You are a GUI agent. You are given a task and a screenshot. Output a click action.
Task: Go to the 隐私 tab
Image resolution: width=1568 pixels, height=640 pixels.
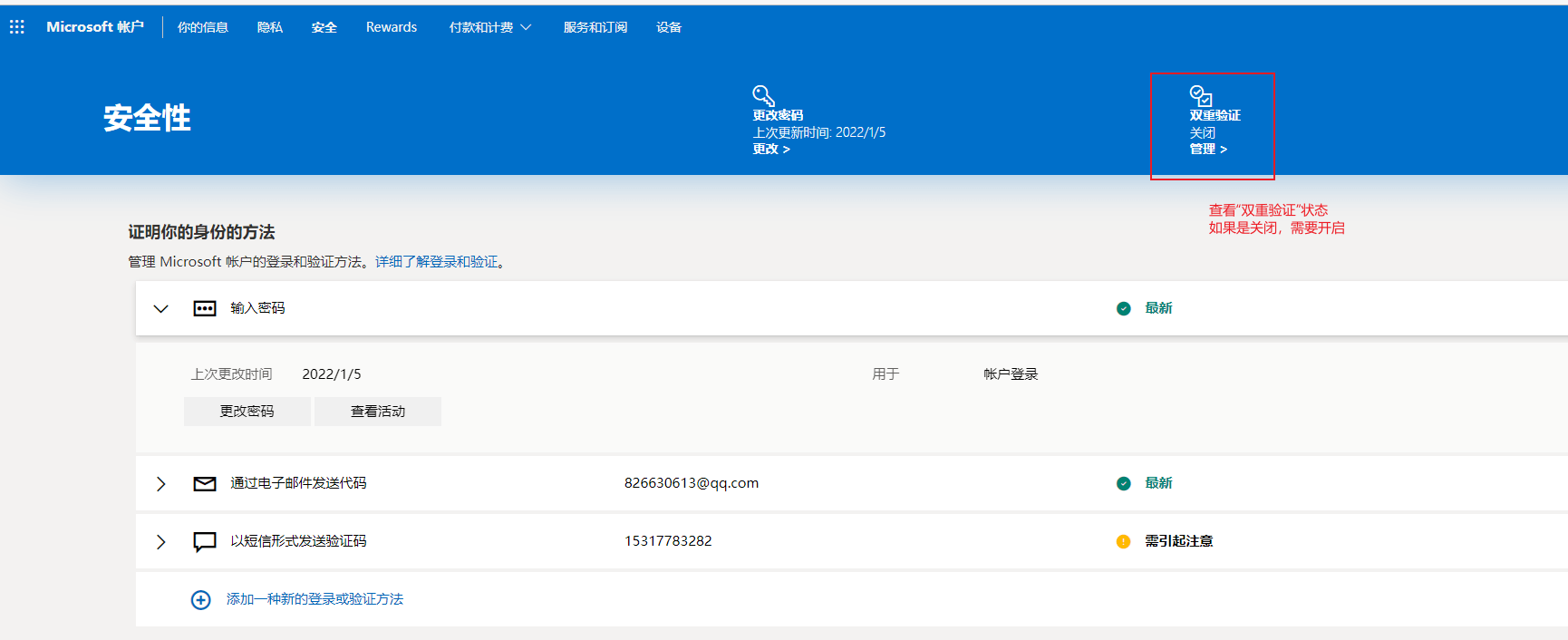pos(270,27)
